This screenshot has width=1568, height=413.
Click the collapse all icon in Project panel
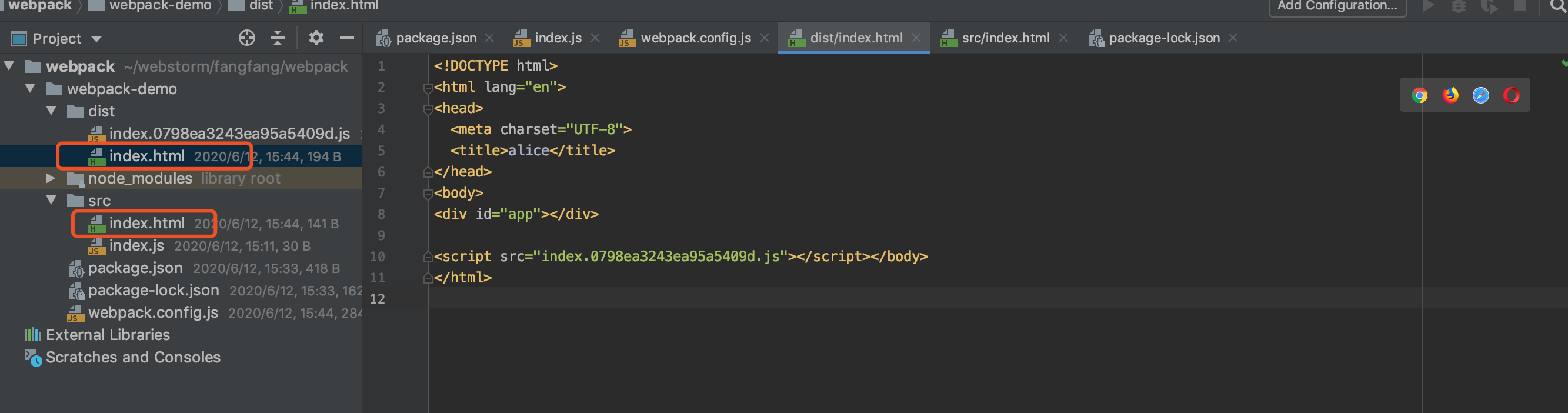pos(278,38)
